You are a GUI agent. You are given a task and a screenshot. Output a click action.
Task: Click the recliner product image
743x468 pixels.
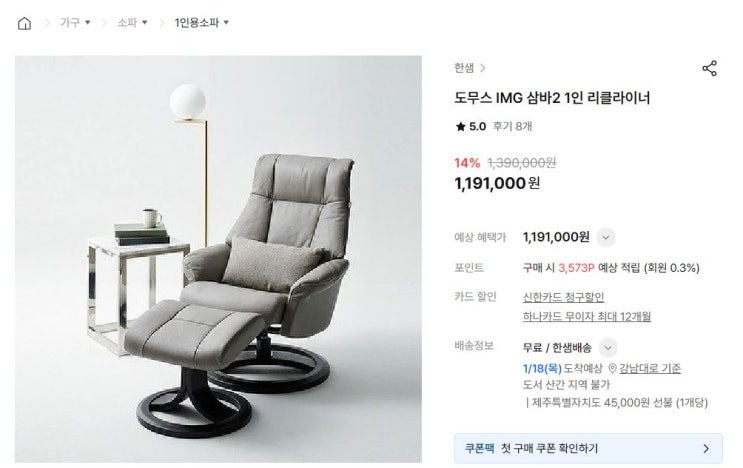click(x=218, y=259)
